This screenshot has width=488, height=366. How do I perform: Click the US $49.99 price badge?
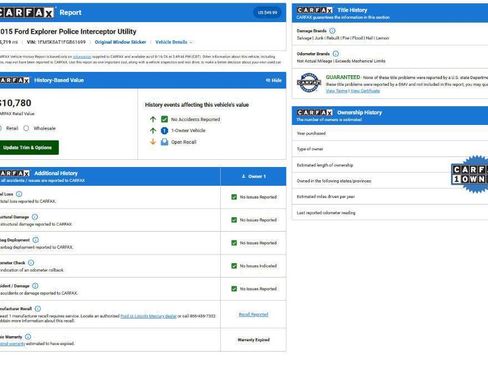click(x=267, y=13)
